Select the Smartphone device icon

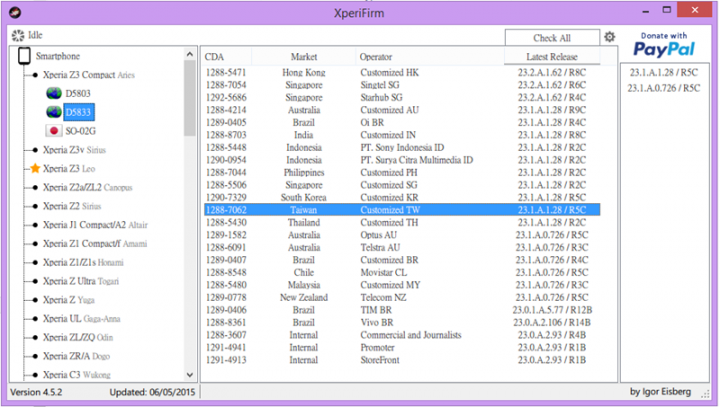coord(24,56)
